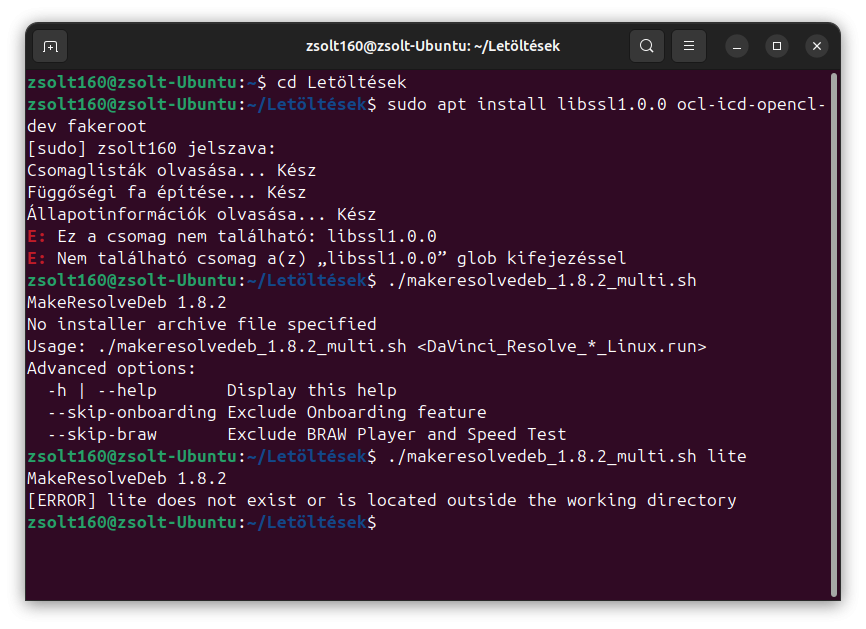Click the "--skip-braw" option text
Image resolution: width=866 pixels, height=629 pixels.
[x=102, y=434]
